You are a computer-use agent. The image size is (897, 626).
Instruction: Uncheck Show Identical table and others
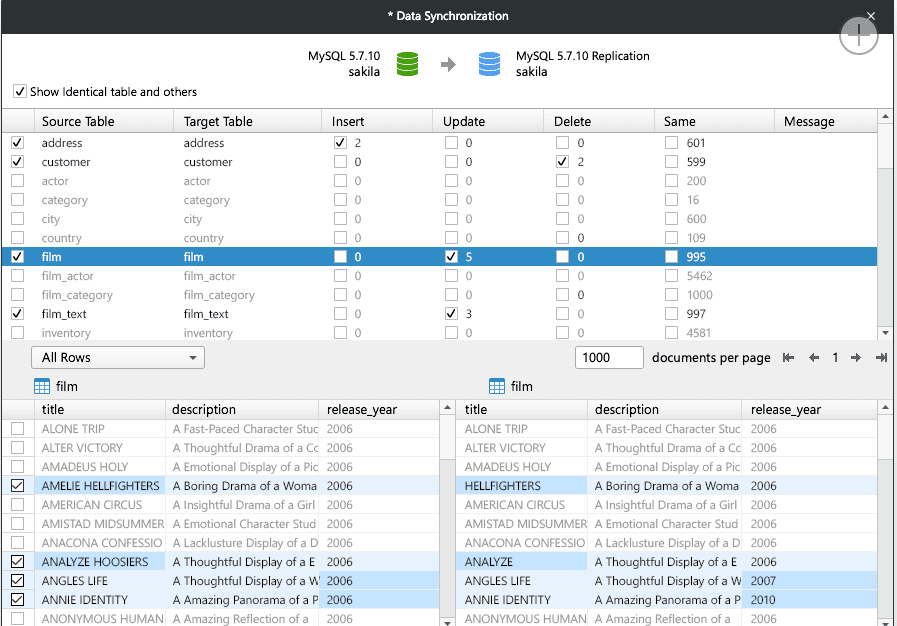tap(20, 91)
